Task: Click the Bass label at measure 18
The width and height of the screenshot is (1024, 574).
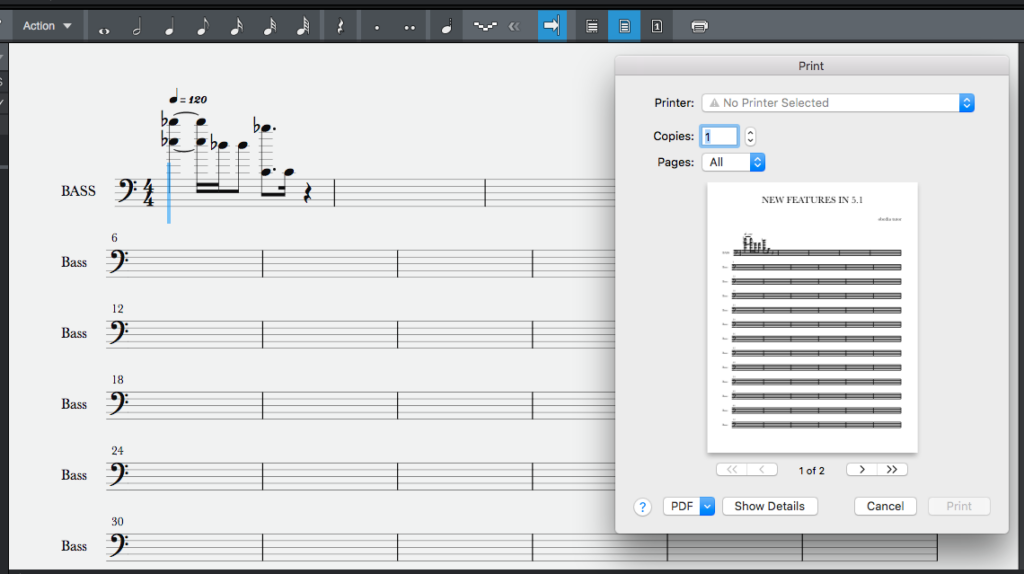Action: [x=74, y=404]
